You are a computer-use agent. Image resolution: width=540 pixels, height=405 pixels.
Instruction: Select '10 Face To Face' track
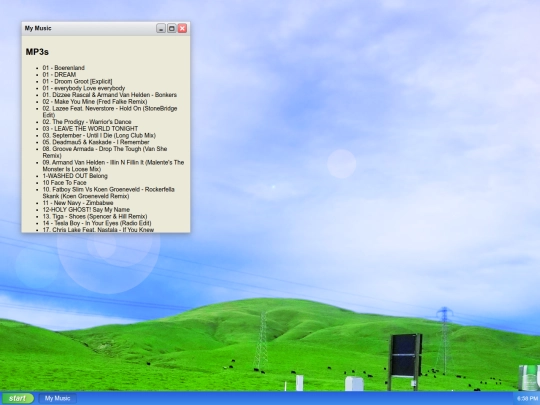click(64, 183)
